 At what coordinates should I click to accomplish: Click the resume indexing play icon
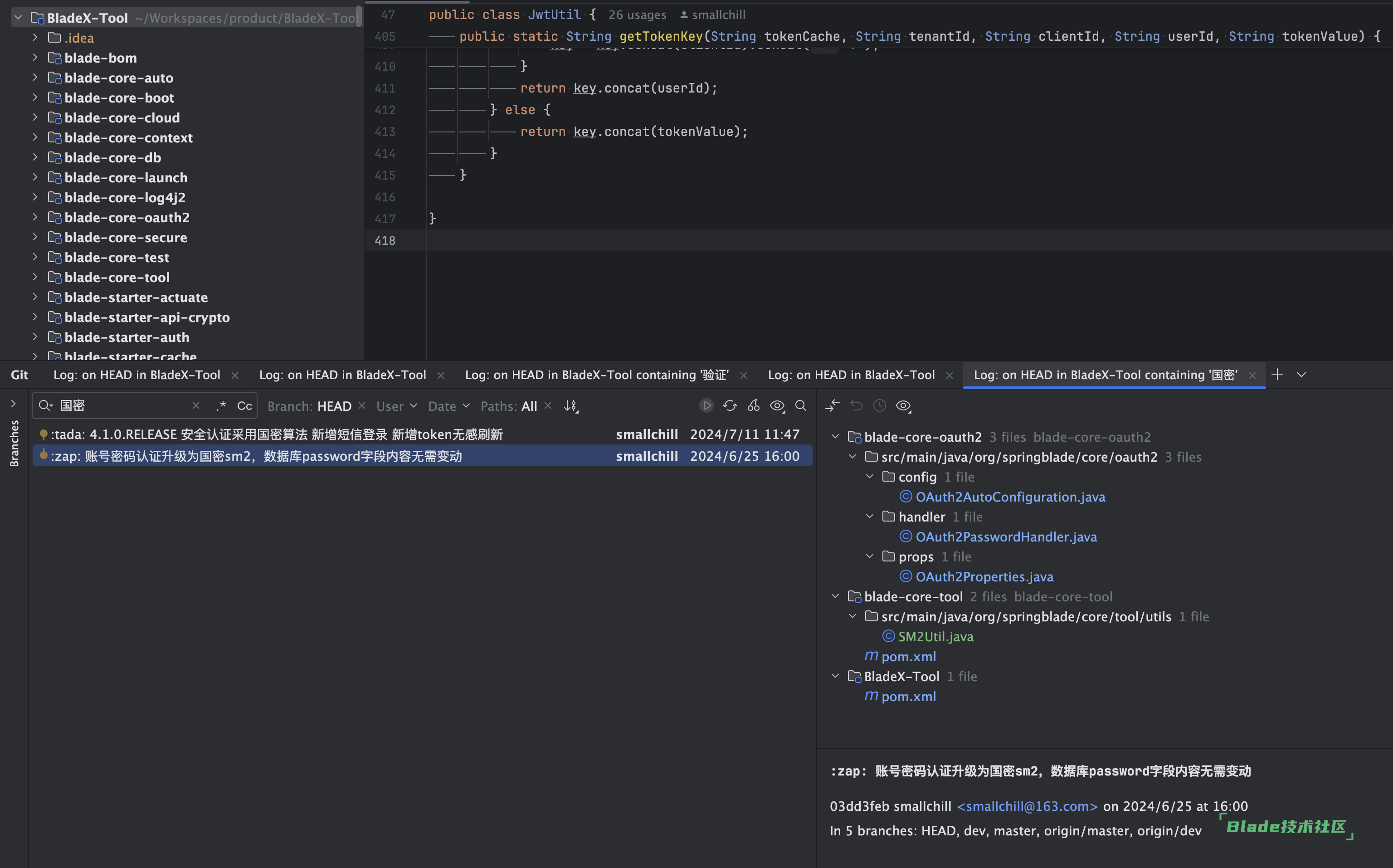coord(706,406)
